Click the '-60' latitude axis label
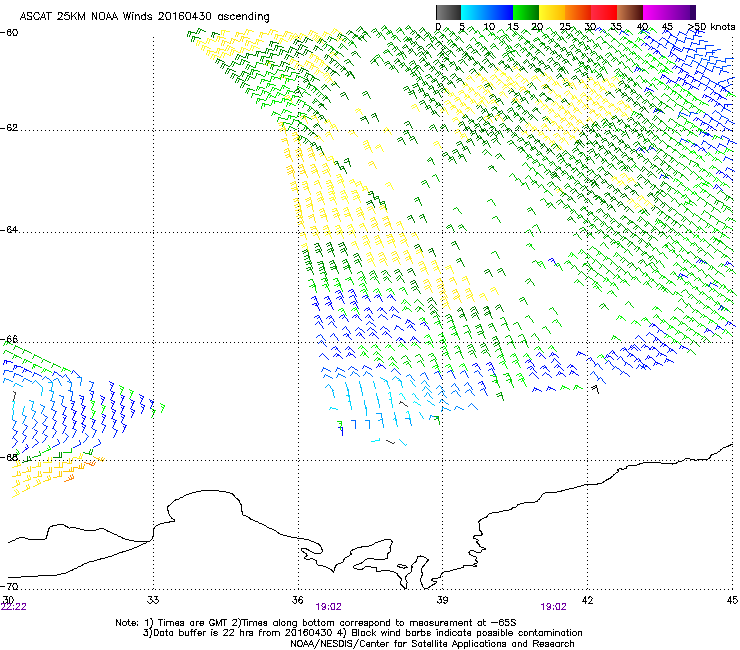Screen dimensions: 740x650 (x=9, y=33)
